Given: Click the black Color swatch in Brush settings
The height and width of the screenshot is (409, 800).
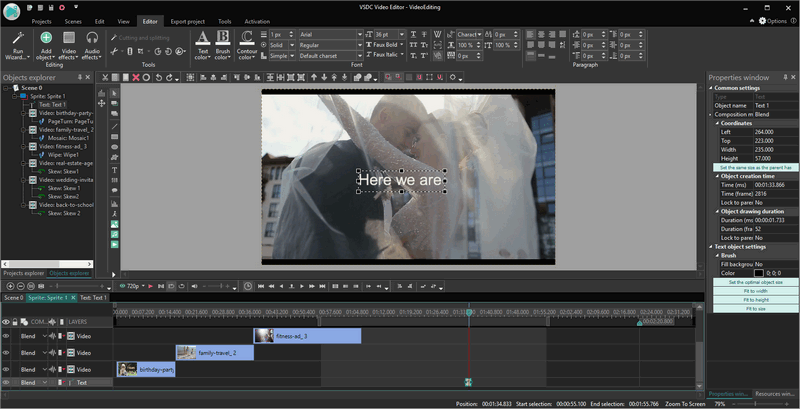Looking at the screenshot, I should [759, 273].
